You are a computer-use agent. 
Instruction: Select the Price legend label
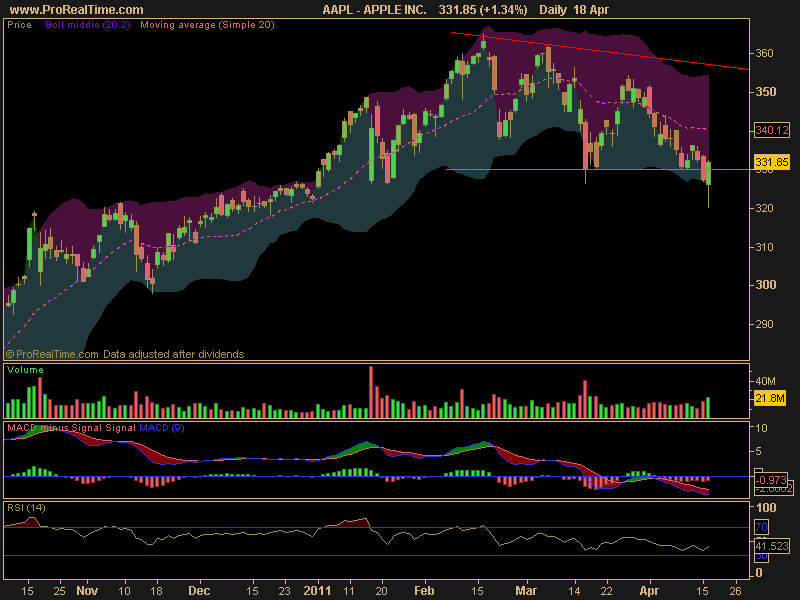19,24
